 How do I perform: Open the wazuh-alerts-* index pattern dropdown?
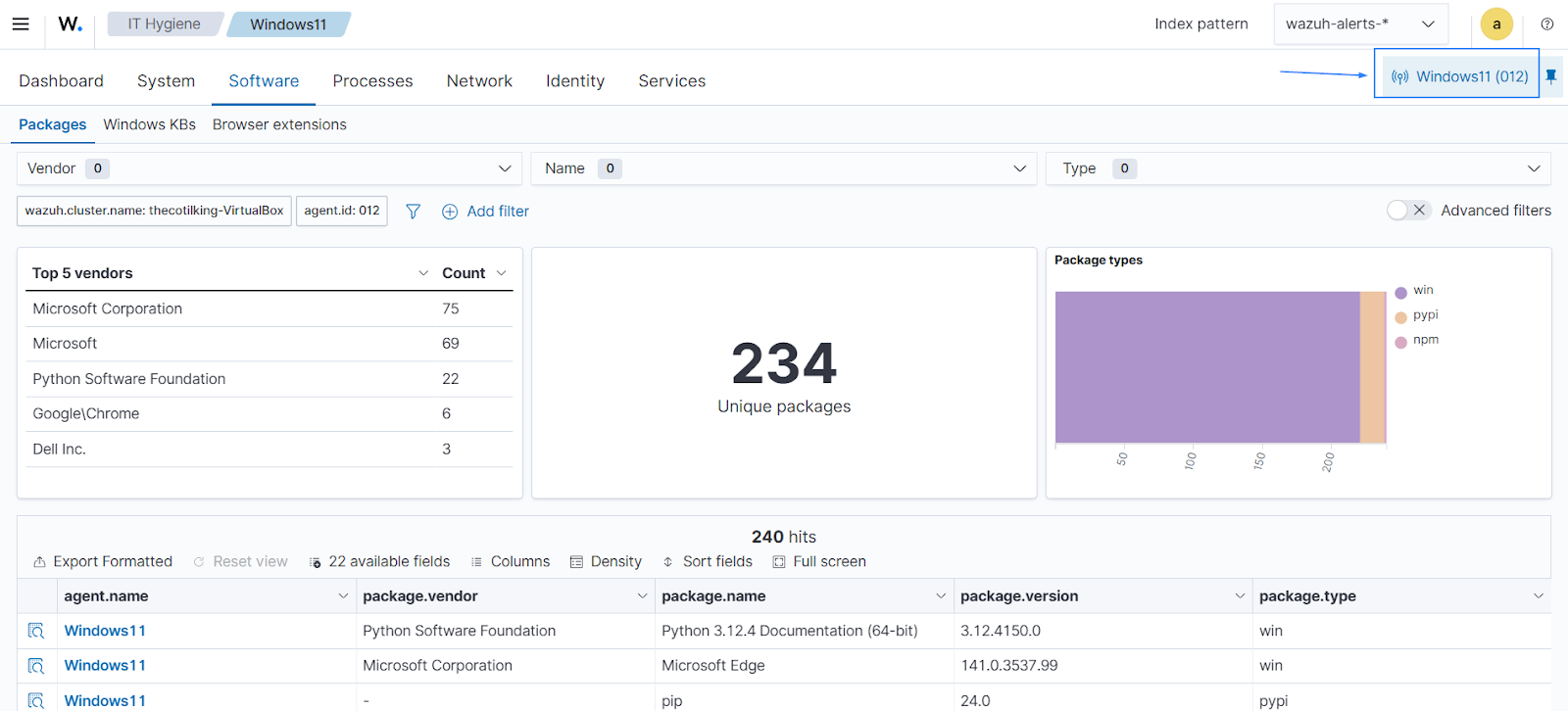click(1359, 24)
